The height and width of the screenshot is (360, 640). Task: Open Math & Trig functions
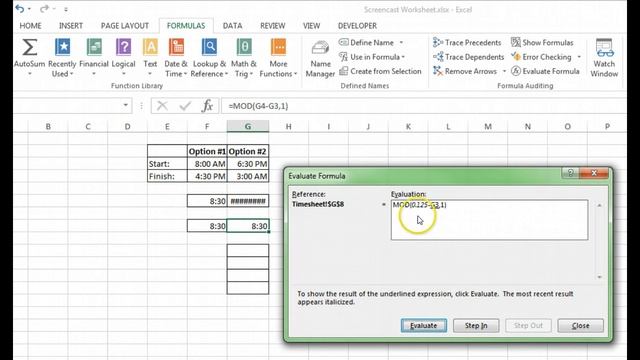pyautogui.click(x=244, y=57)
